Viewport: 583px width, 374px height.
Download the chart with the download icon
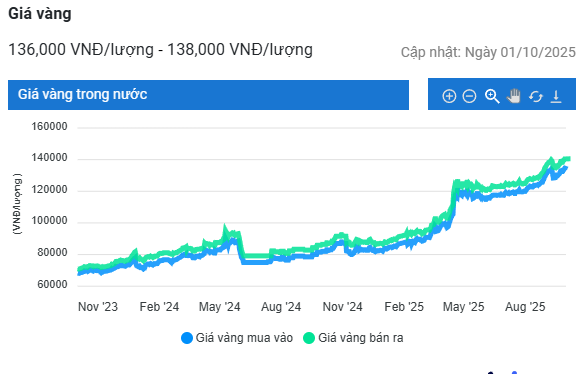click(556, 96)
